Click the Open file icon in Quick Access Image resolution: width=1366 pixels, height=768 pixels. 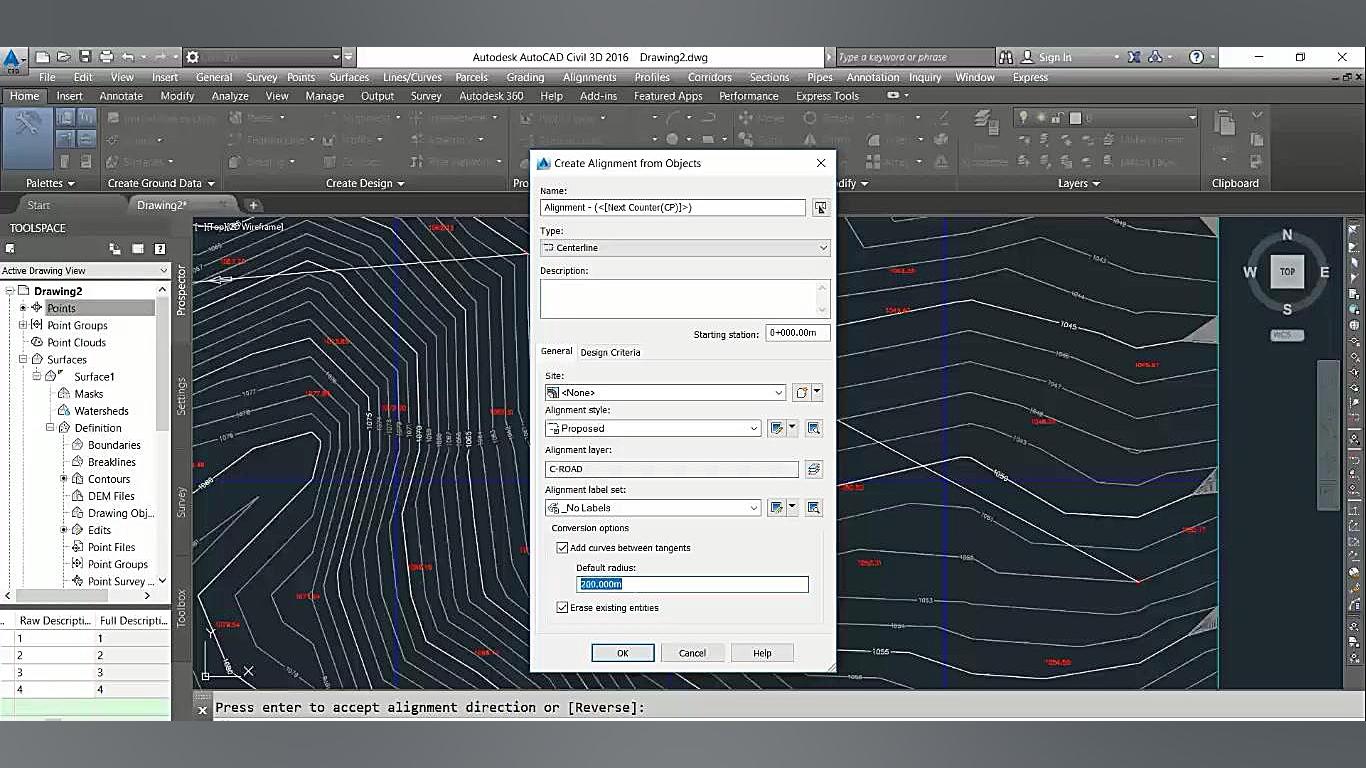pyautogui.click(x=64, y=57)
